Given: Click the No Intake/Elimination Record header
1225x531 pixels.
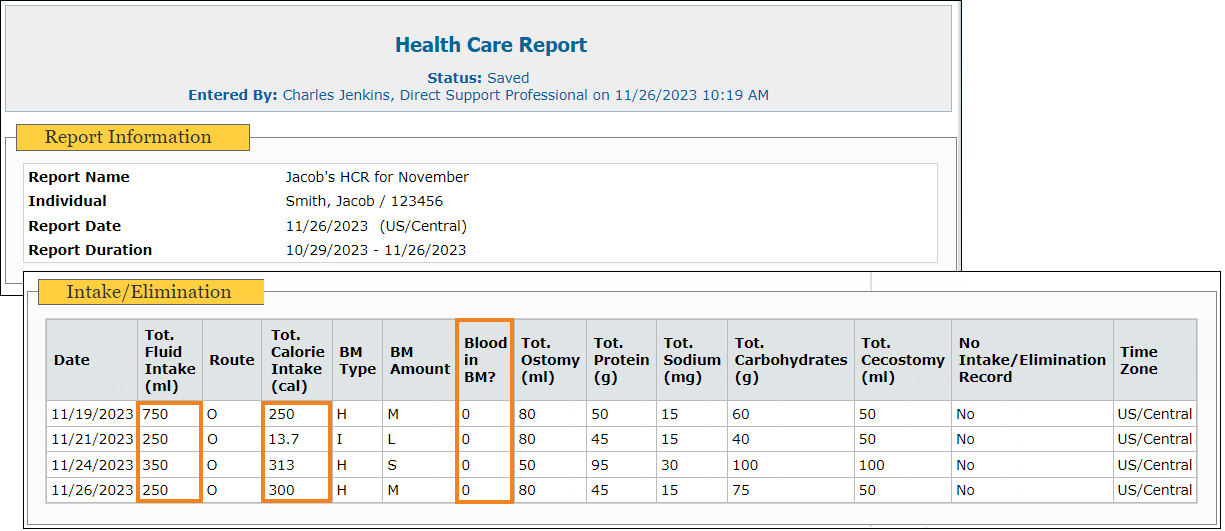Looking at the screenshot, I should tap(1032, 360).
